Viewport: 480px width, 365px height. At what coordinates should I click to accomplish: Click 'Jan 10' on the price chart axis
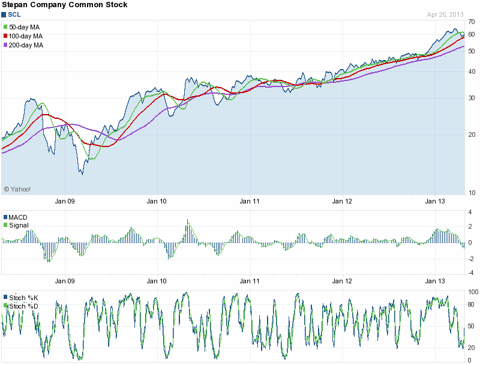pos(157,201)
